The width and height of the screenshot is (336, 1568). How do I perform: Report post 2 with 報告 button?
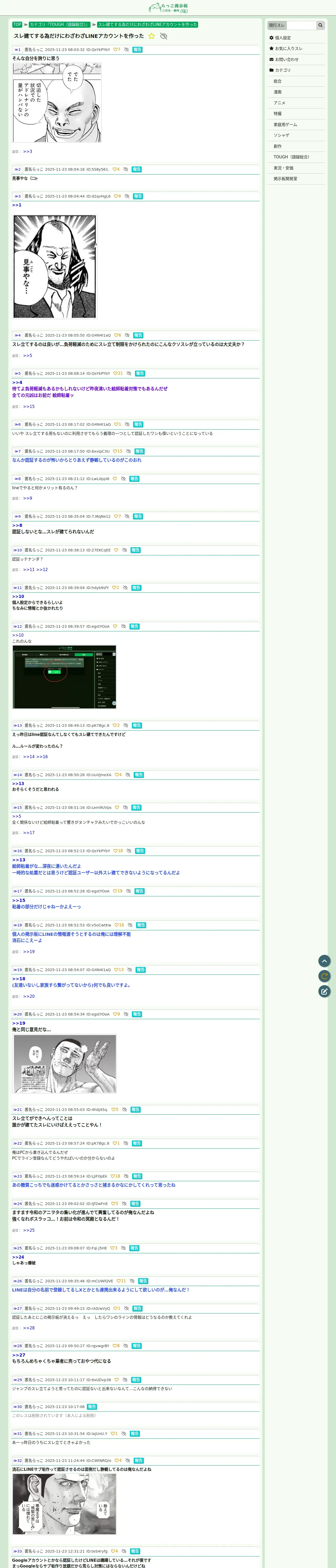[137, 169]
